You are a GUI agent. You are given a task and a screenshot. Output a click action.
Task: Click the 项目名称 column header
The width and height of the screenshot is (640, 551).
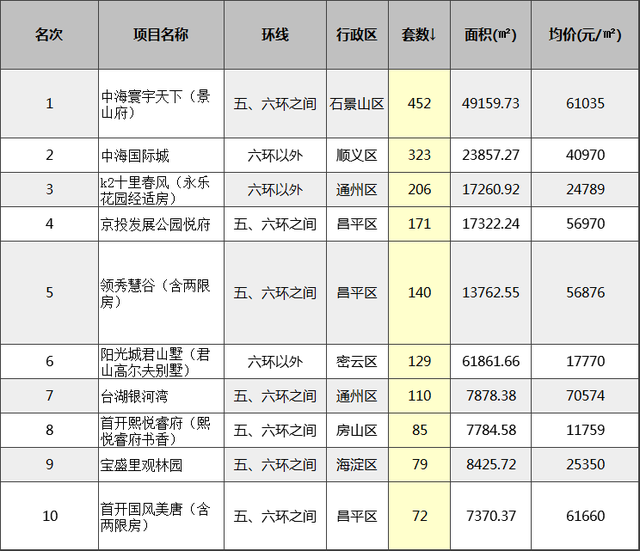tap(161, 35)
